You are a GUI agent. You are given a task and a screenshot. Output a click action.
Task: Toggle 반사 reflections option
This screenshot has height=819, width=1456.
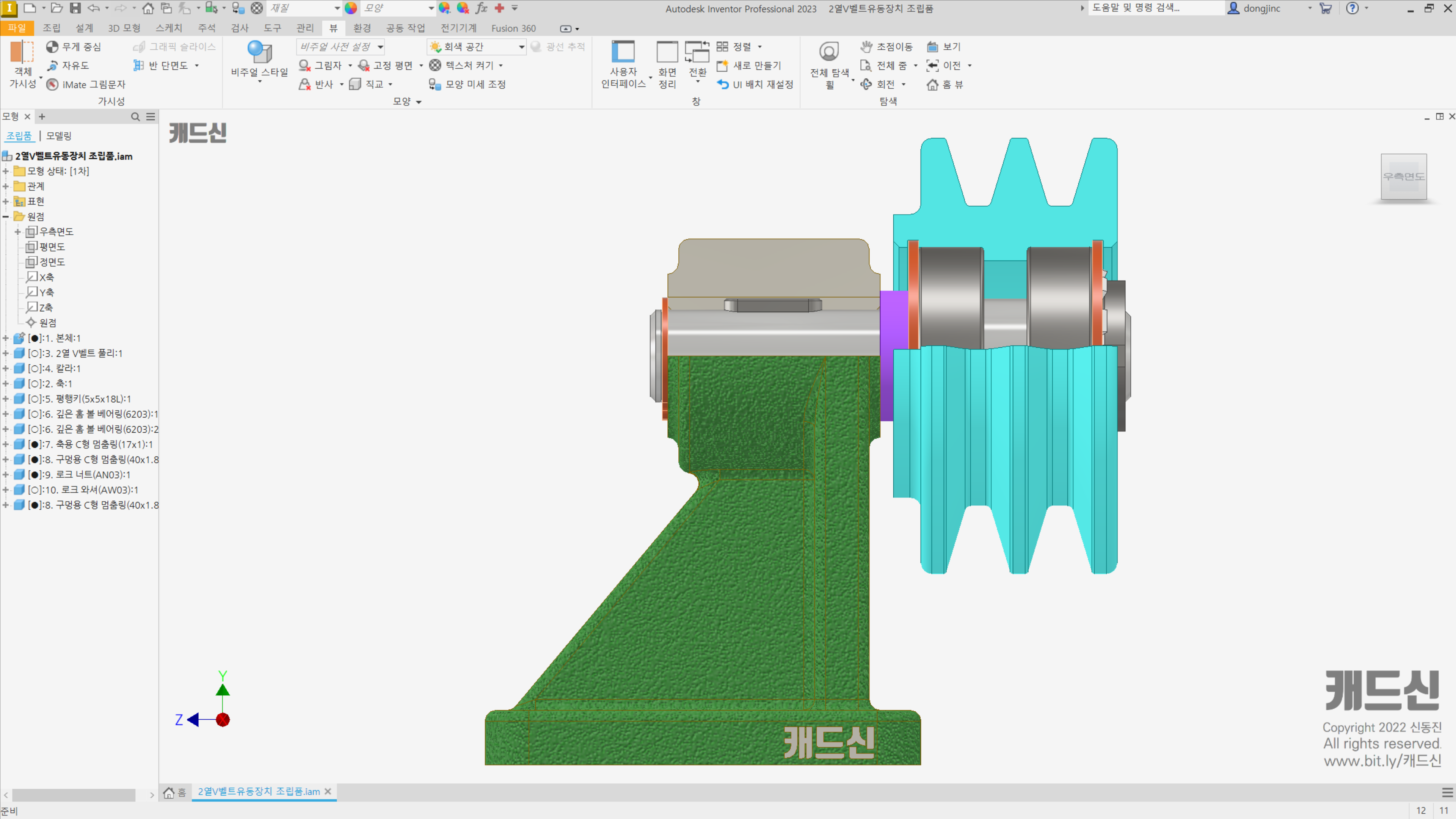point(316,84)
